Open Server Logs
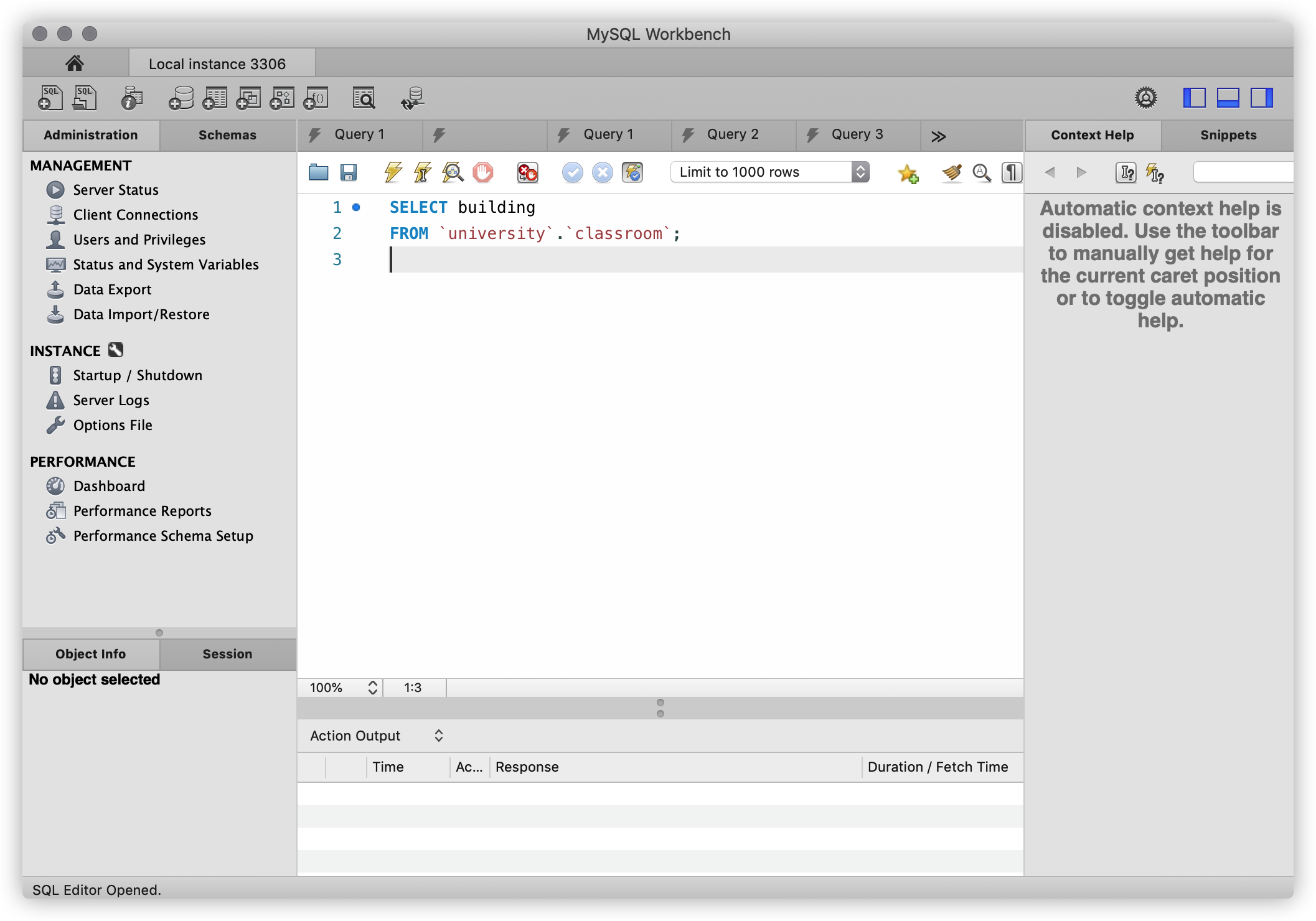Viewport: 1316px width, 921px height. 111,400
